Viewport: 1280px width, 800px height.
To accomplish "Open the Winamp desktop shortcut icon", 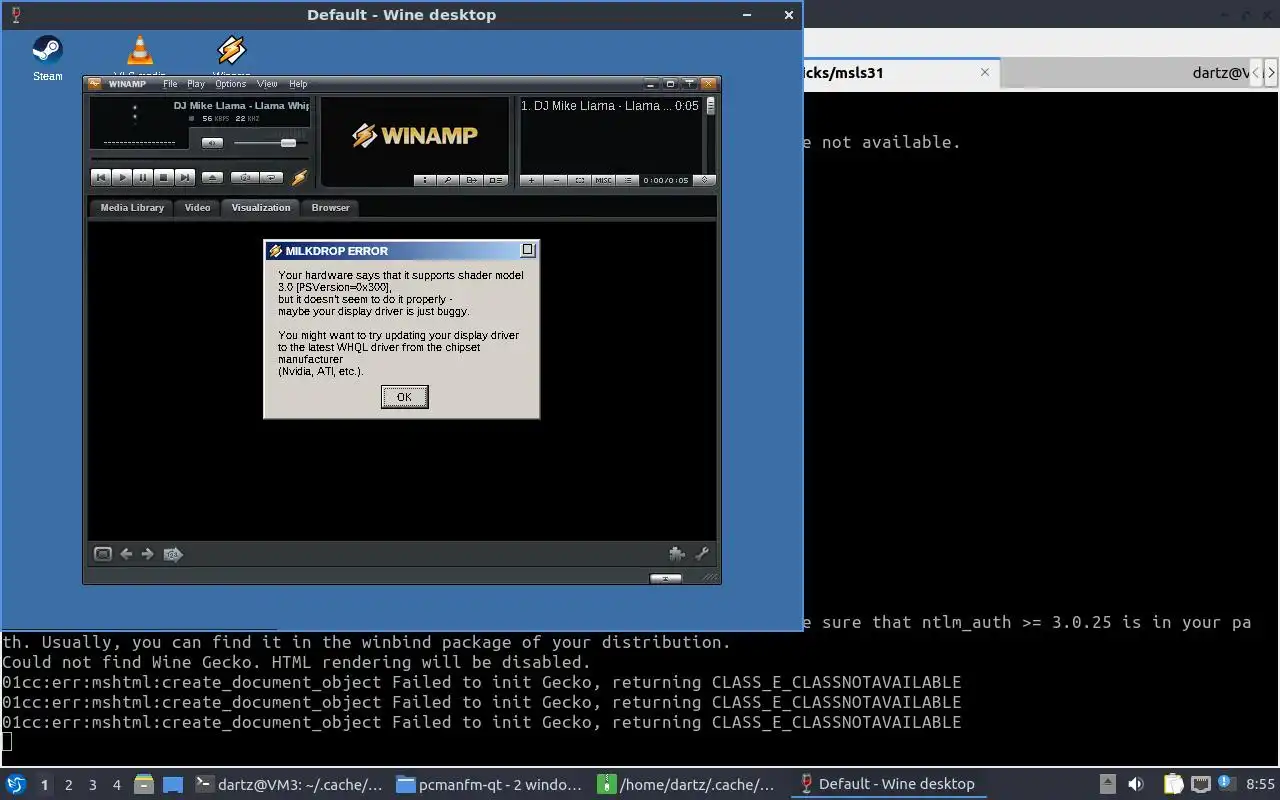I will click(x=231, y=55).
